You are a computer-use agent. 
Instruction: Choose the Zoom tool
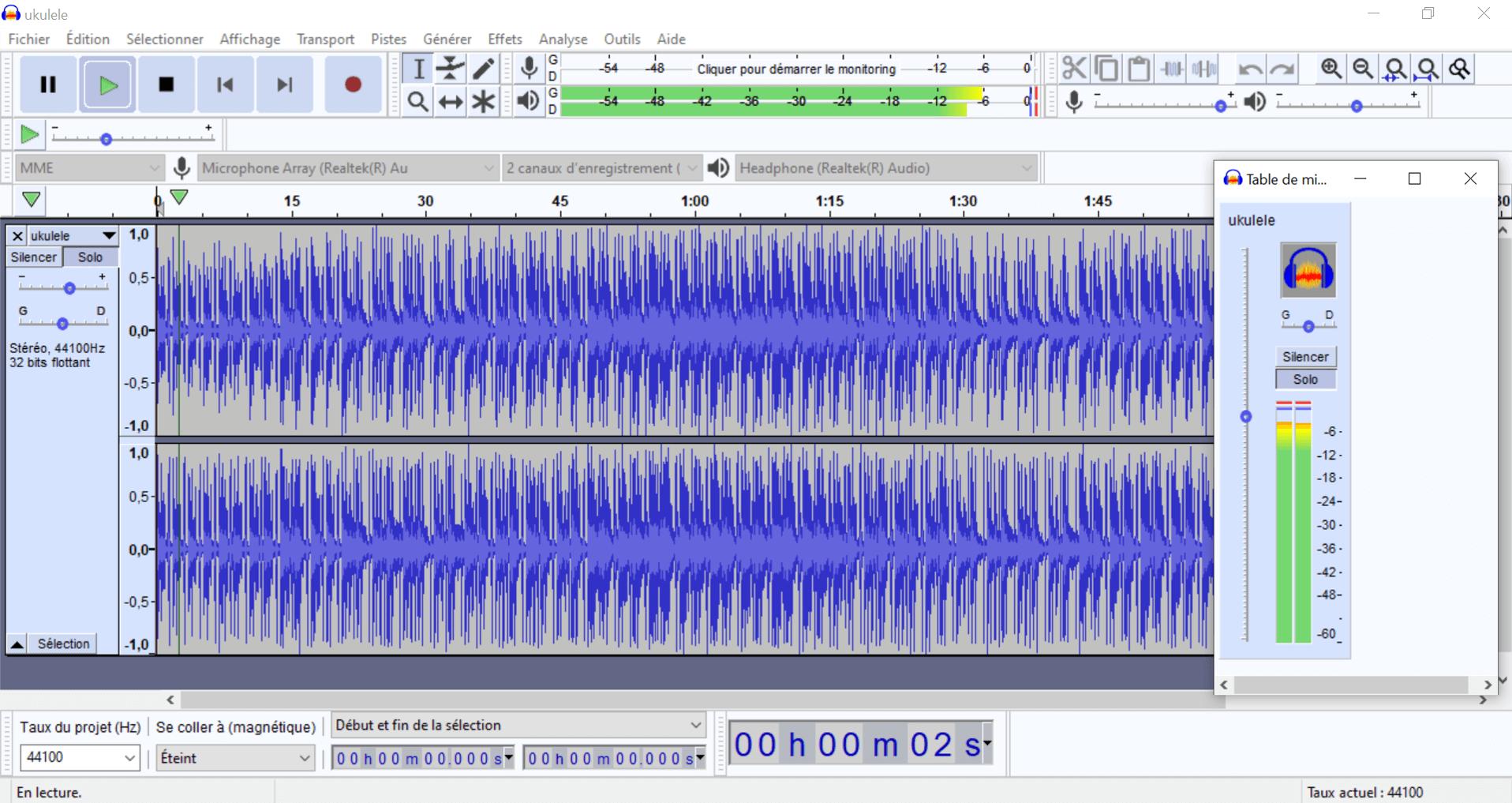[417, 101]
